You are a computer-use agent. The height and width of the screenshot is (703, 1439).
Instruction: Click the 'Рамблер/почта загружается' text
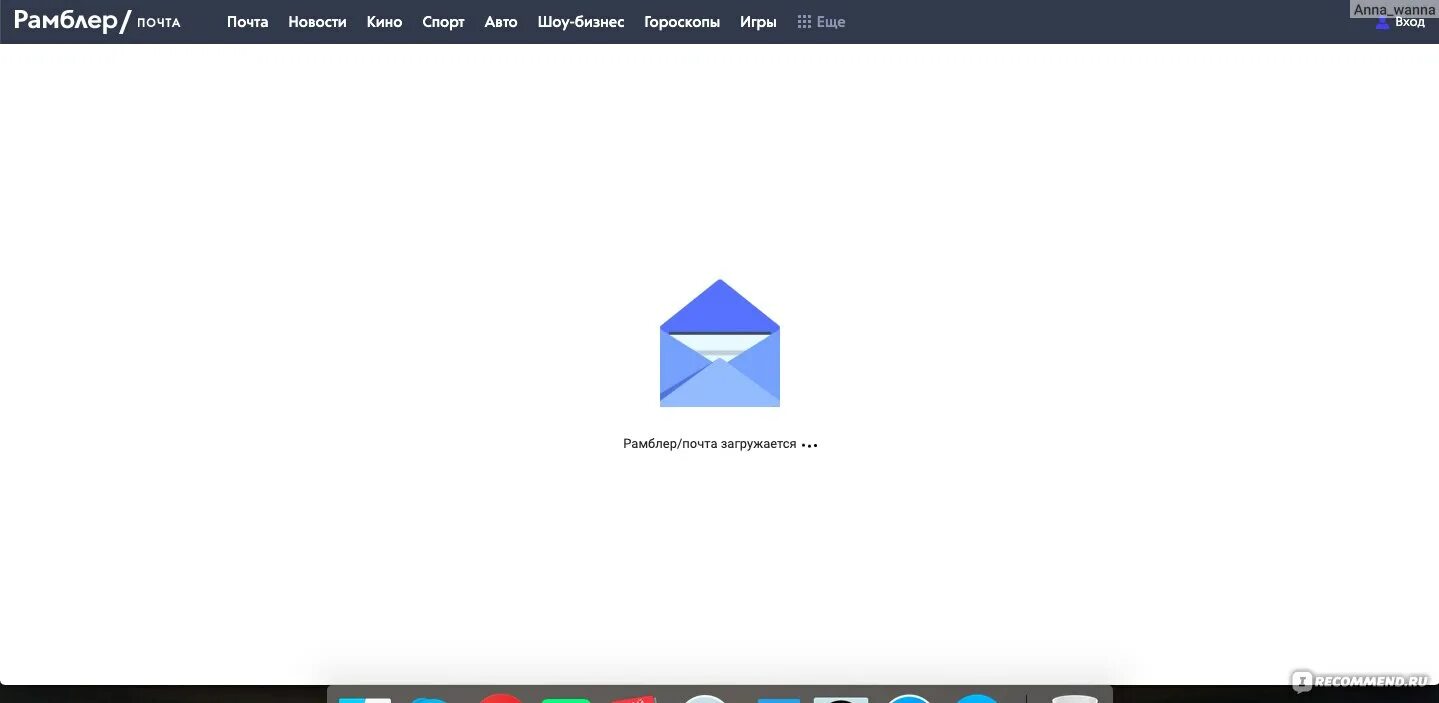pos(710,444)
